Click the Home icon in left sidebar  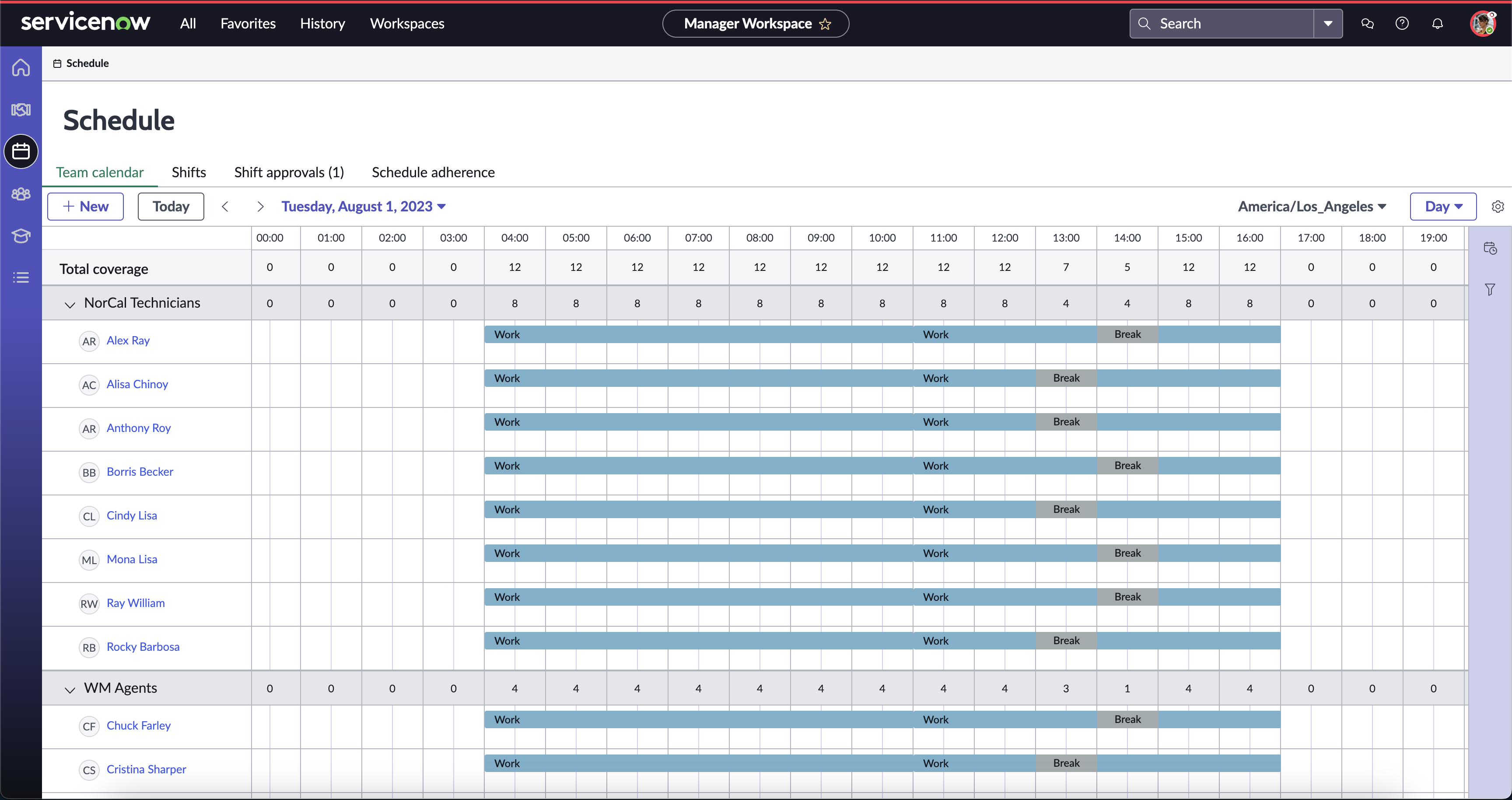click(x=21, y=67)
